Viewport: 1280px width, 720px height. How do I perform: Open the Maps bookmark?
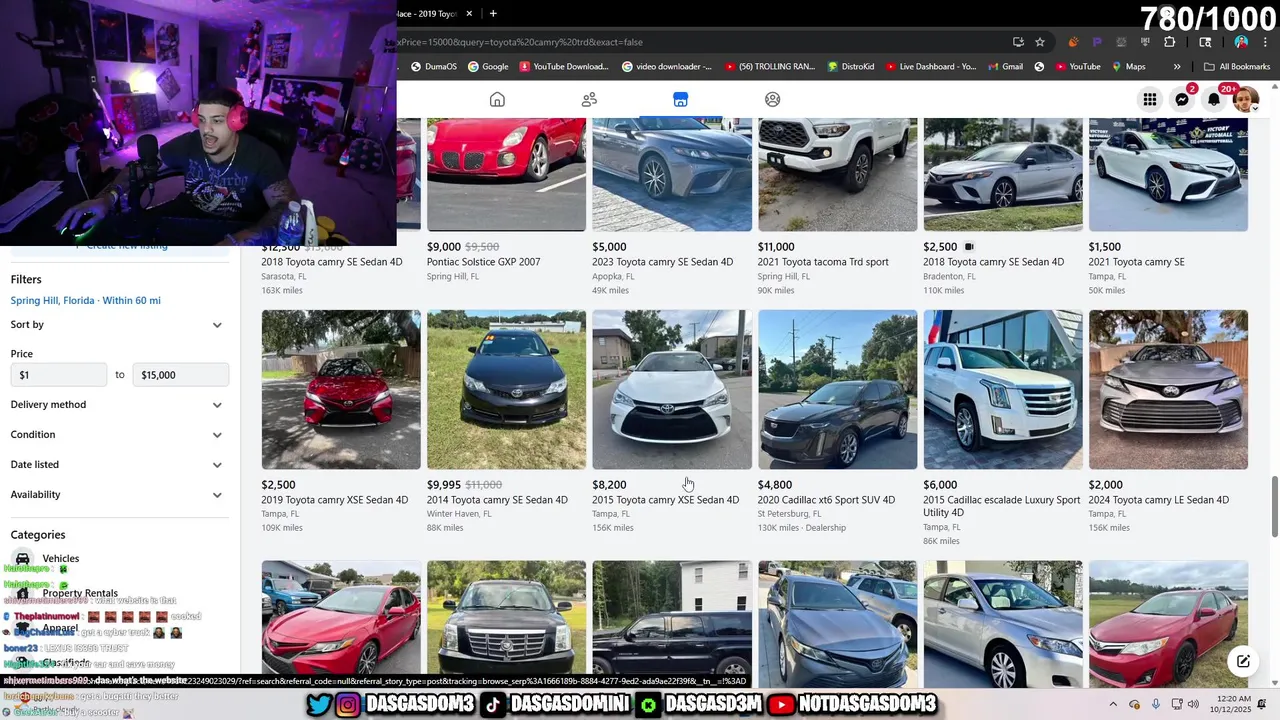[x=1128, y=67]
